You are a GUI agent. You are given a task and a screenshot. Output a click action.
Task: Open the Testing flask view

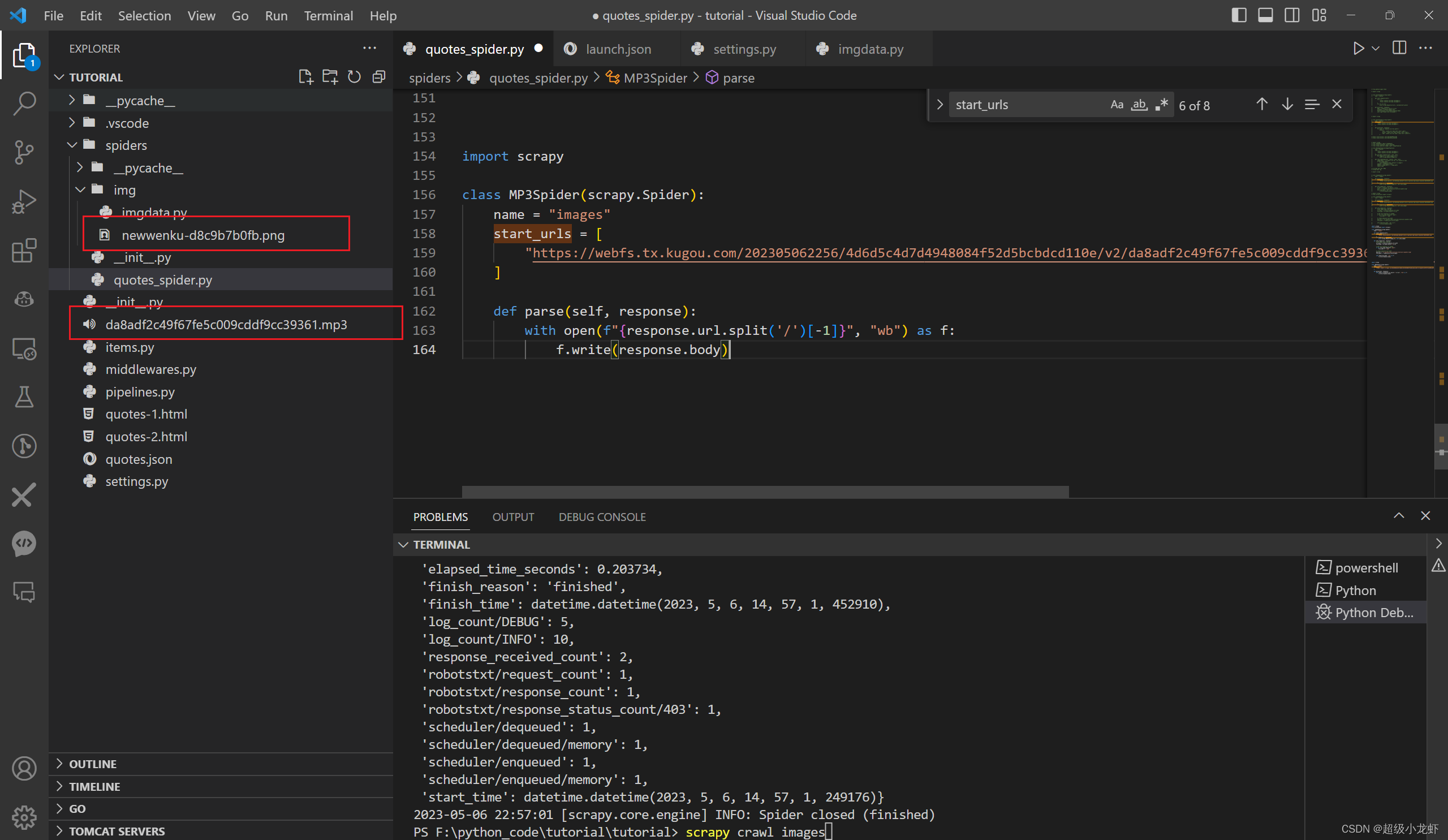pyautogui.click(x=24, y=397)
